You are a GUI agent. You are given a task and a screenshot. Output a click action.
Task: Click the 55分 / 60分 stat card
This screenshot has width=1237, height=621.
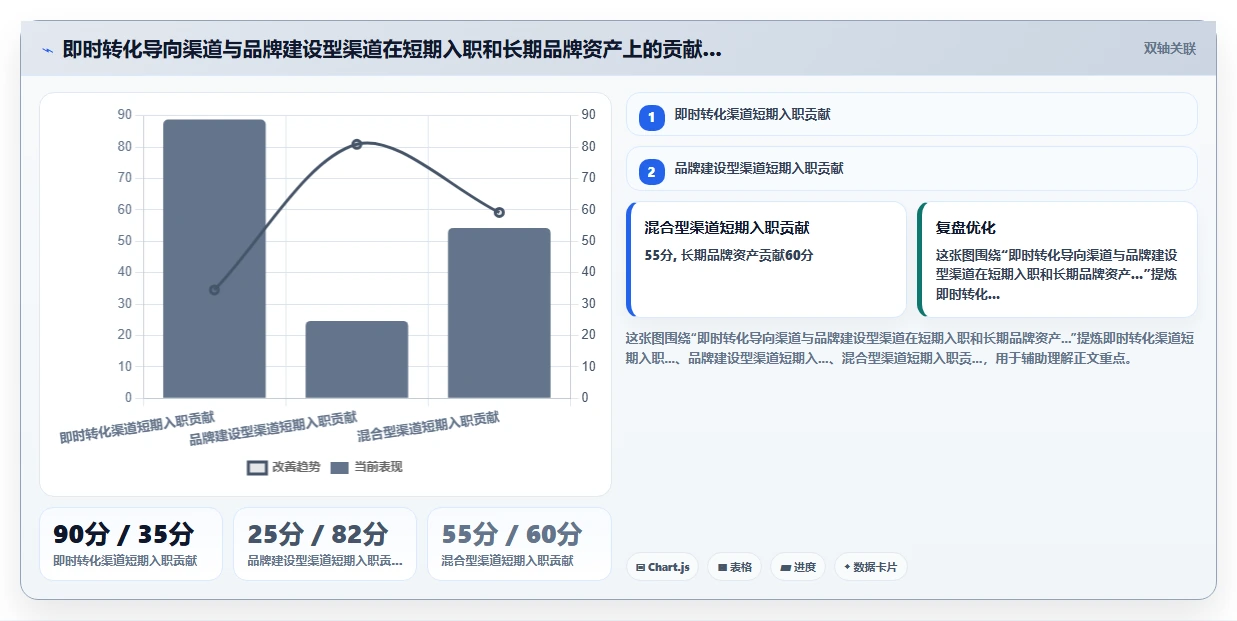[x=519, y=544]
